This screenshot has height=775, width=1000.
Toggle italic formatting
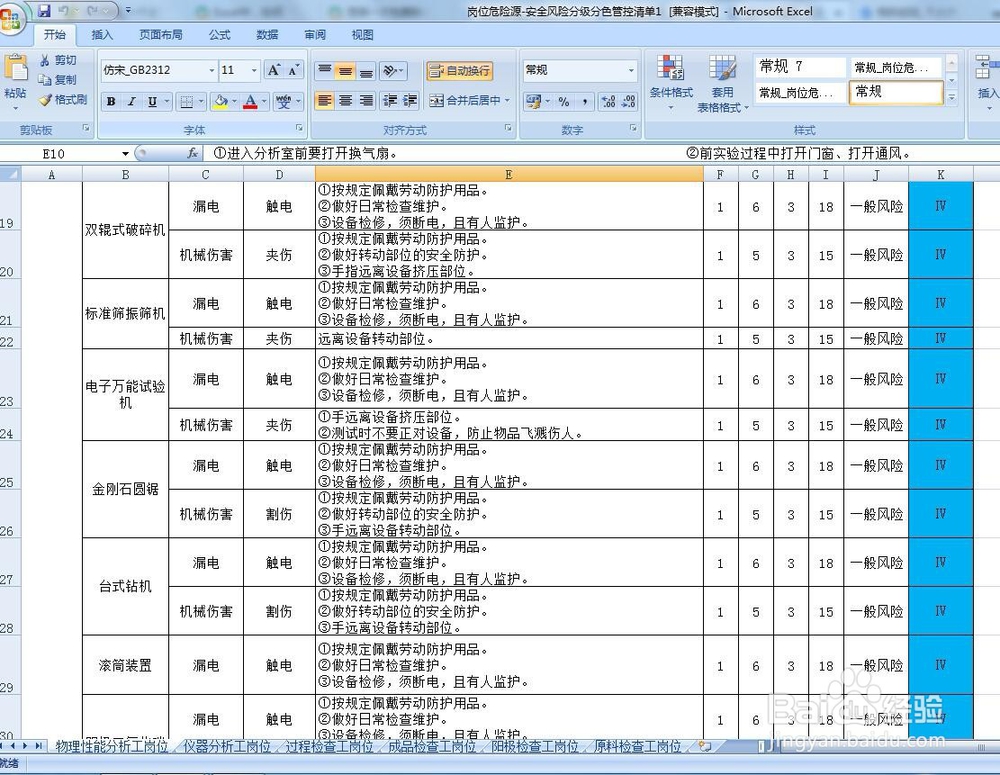pos(131,101)
